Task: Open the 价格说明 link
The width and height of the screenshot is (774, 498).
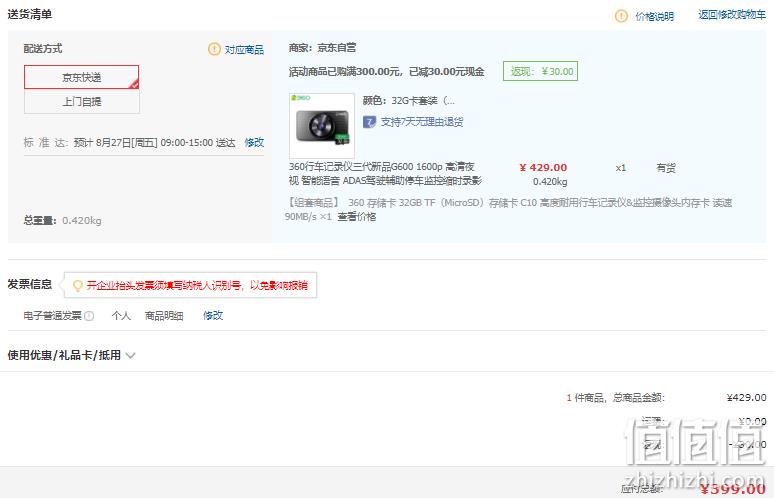Action: (654, 16)
